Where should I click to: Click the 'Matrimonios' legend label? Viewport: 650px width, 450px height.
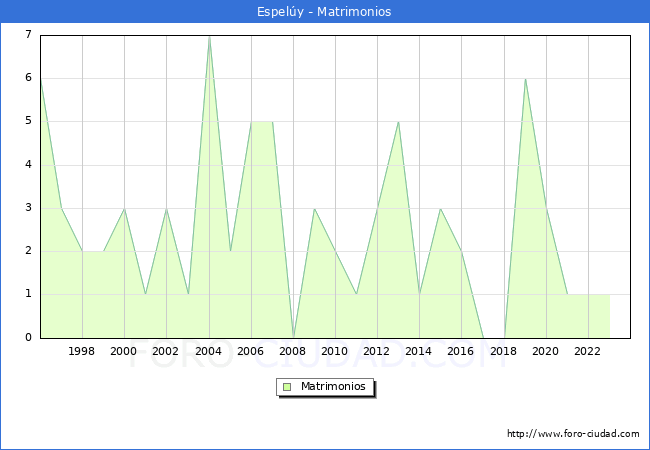click(333, 386)
